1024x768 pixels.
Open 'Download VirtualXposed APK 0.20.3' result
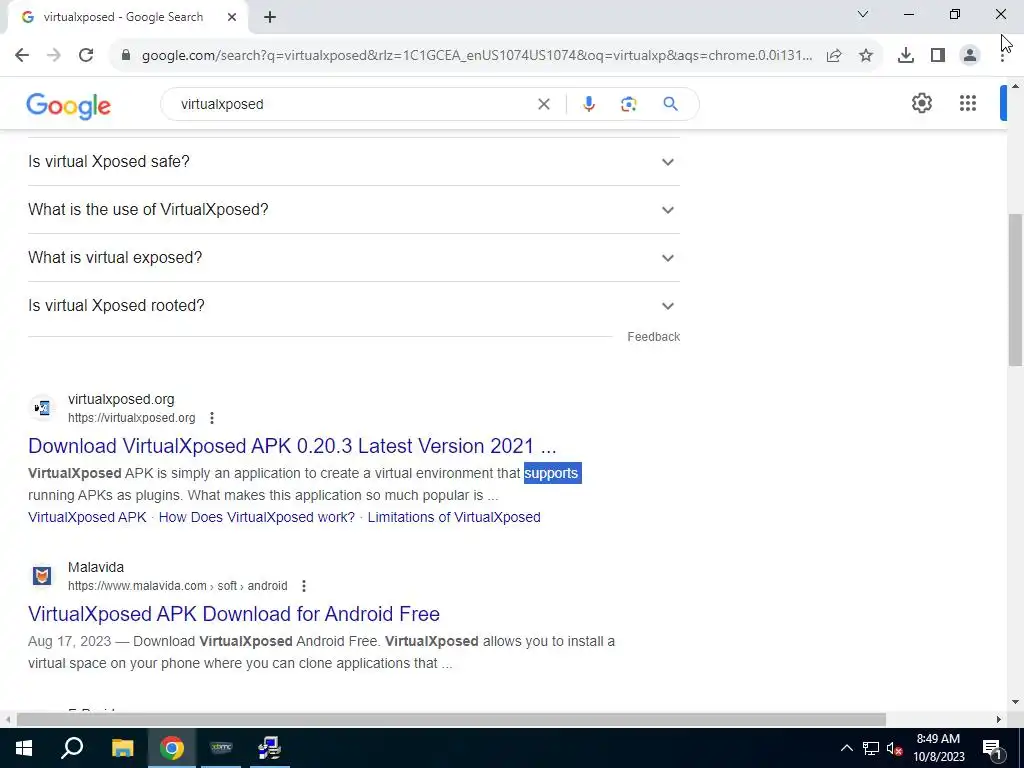pos(292,446)
